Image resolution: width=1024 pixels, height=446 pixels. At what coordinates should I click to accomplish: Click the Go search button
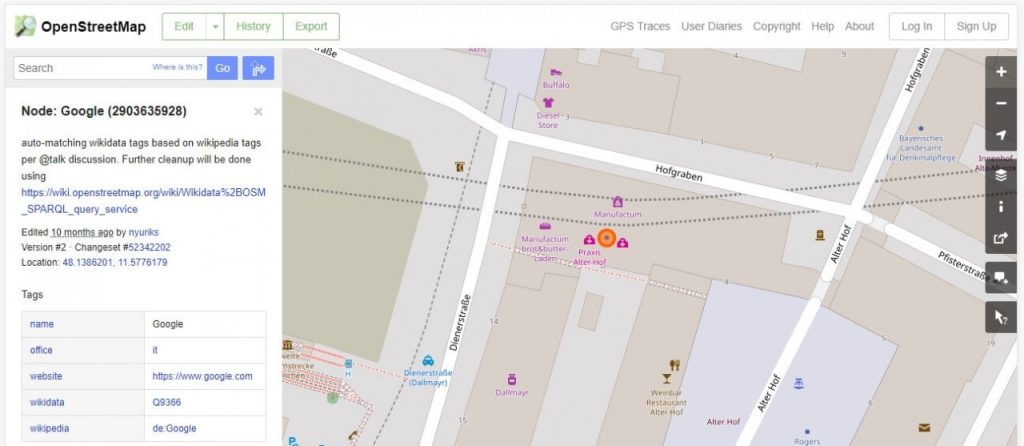pos(223,68)
